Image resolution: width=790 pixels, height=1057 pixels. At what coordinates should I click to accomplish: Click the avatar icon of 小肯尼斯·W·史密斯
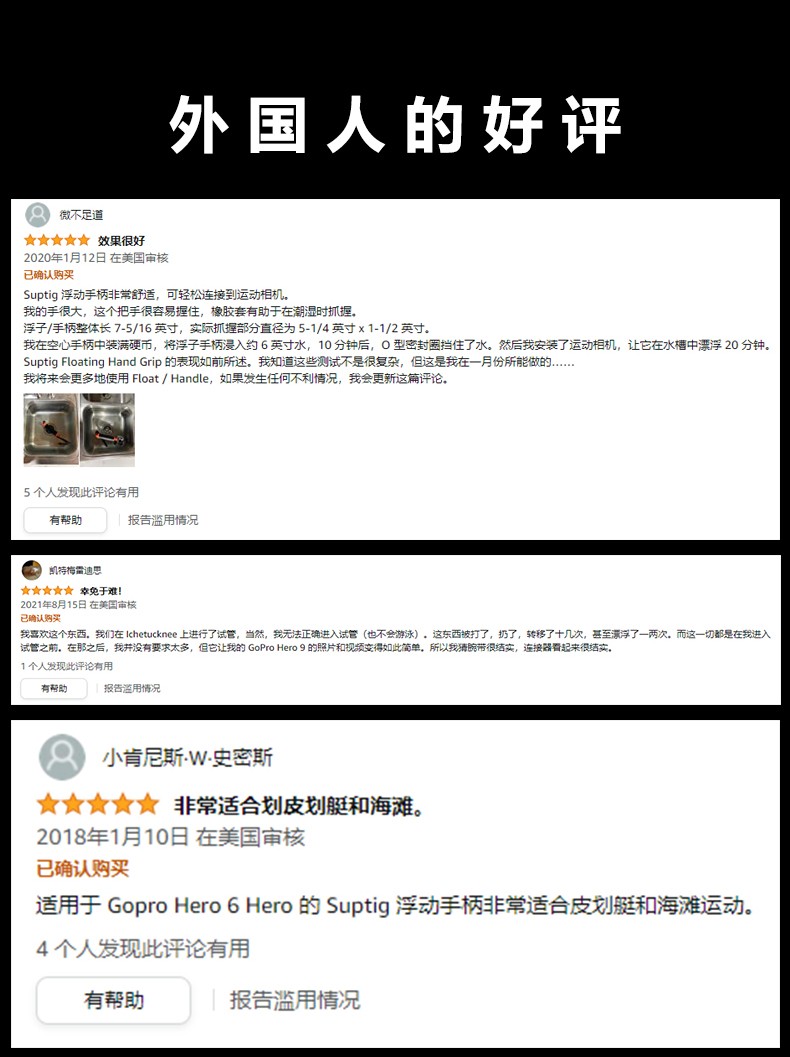click(x=62, y=757)
